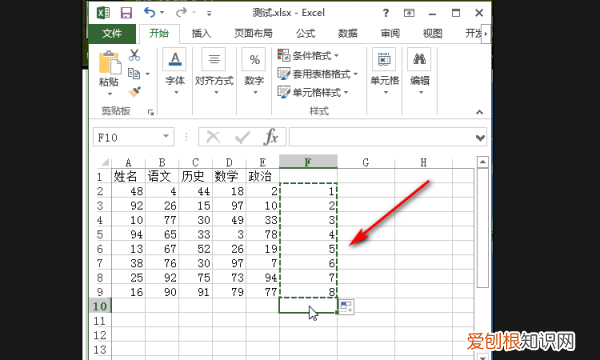Click cell E8 with value 94
Image resolution: width=600 pixels, height=360 pixels.
tap(263, 277)
